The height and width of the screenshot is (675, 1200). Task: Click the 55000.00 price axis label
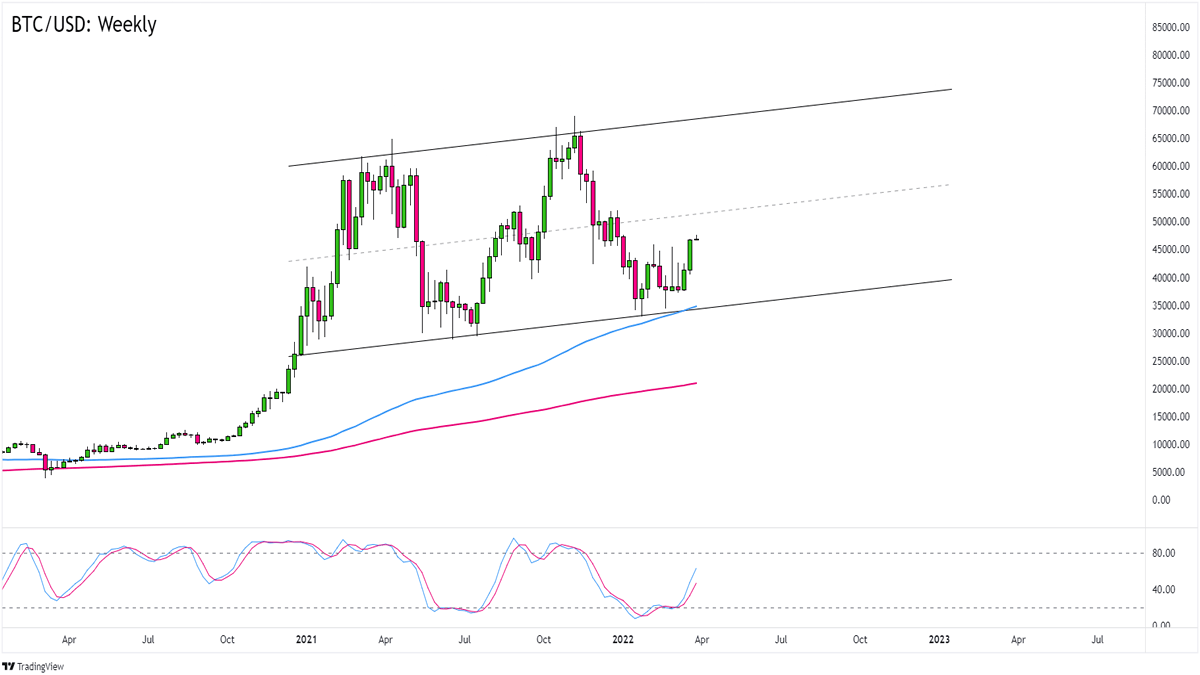tap(1169, 194)
